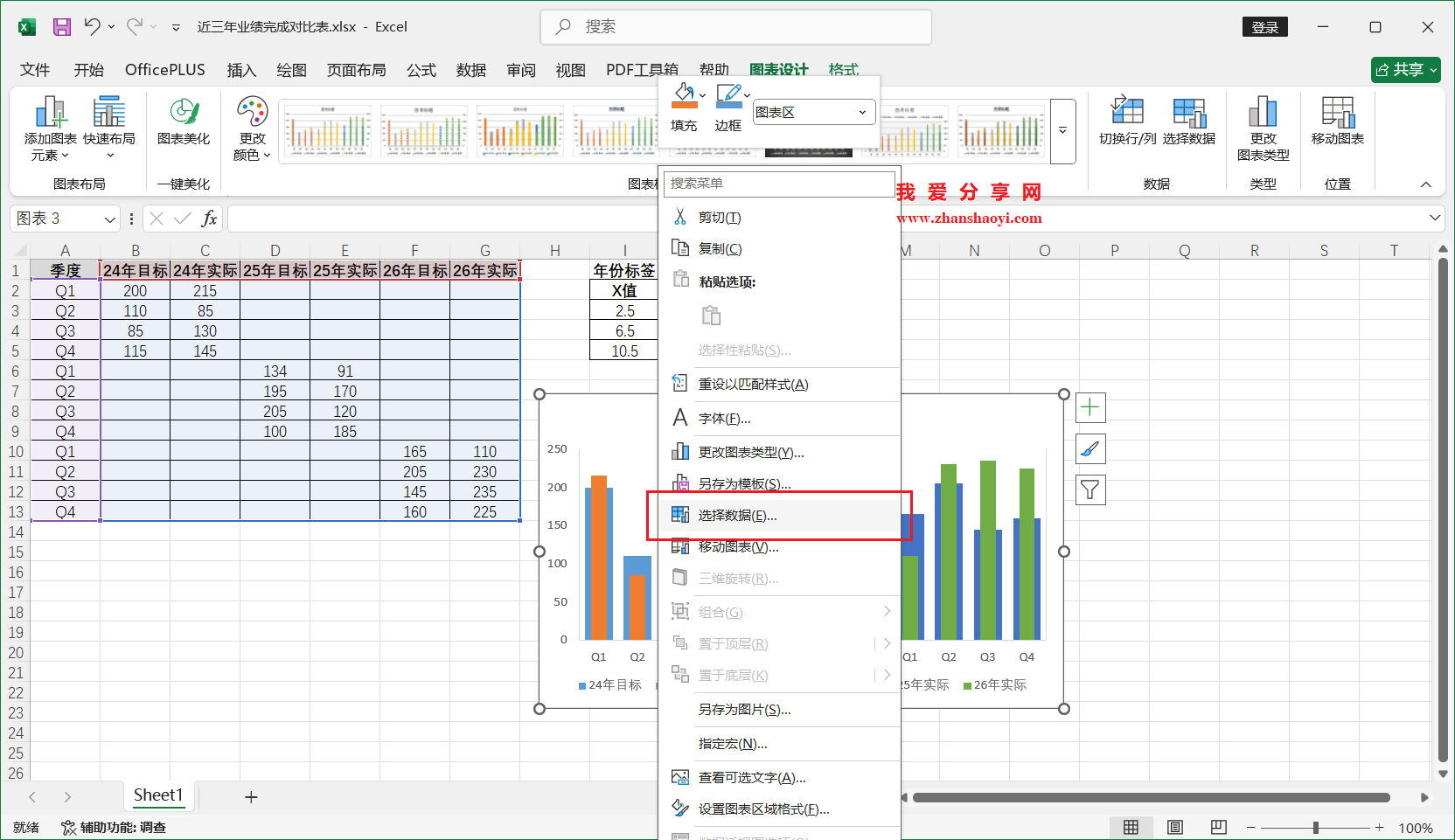This screenshot has width=1455, height=840.
Task: Add a new sheet with plus icon
Action: tap(251, 796)
